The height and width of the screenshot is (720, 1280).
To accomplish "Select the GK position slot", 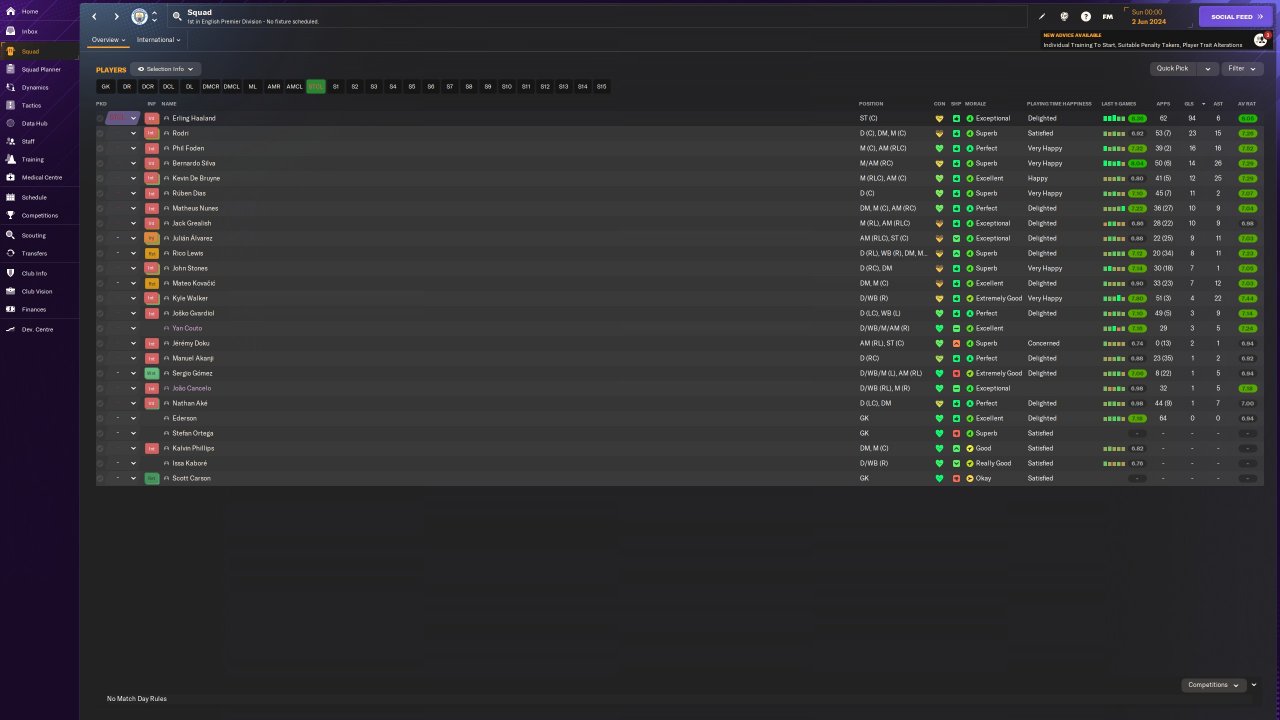I will [x=106, y=87].
